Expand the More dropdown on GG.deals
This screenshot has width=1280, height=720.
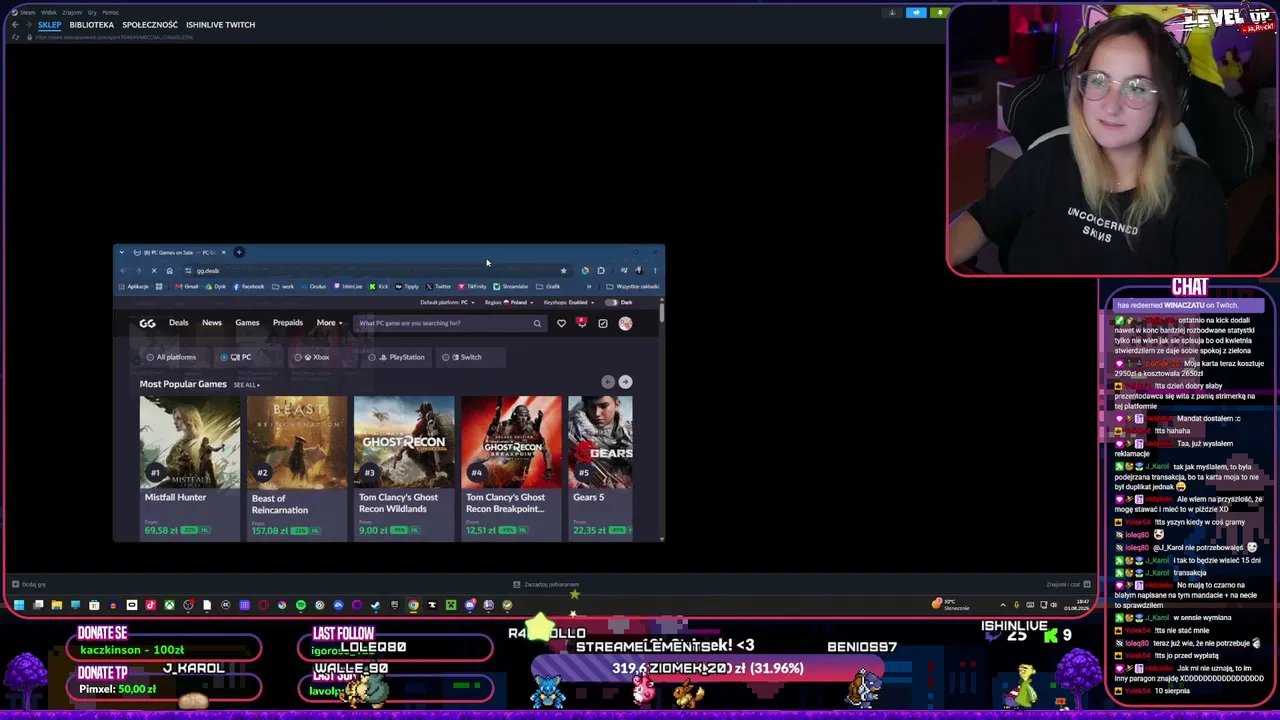[330, 323]
